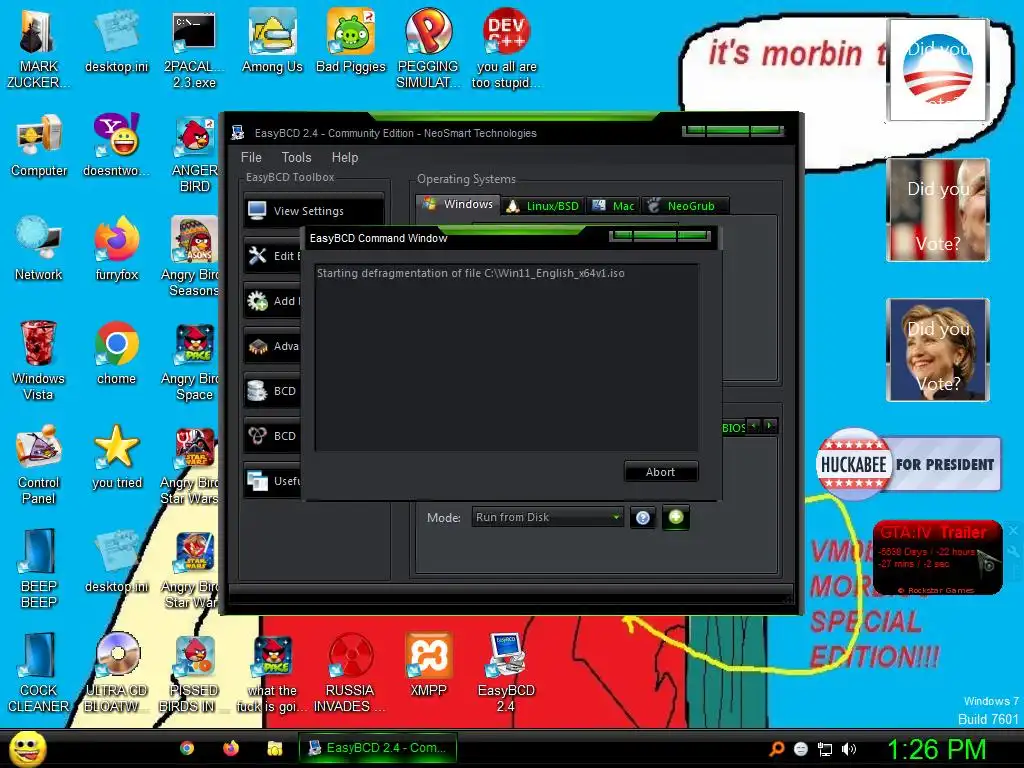Click the EasyBCD Command Window title bar
This screenshot has height=768, width=1024.
pyautogui.click(x=509, y=238)
